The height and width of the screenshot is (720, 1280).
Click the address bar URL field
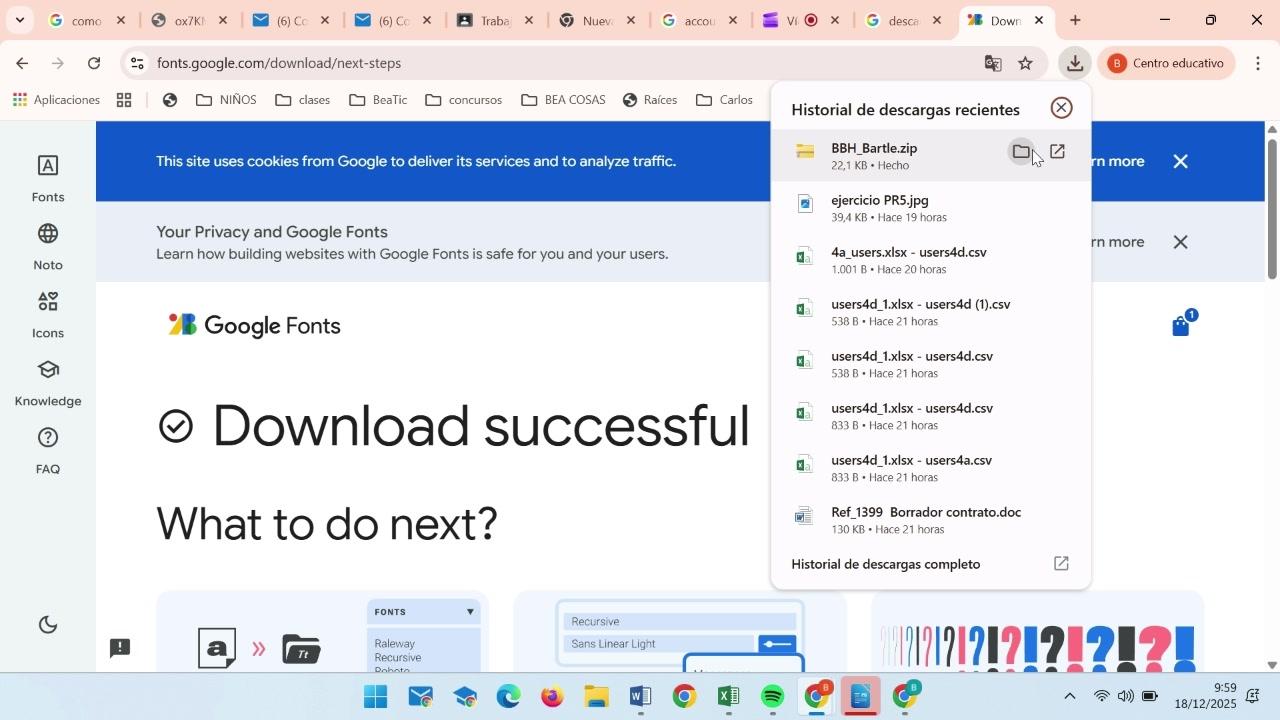[x=560, y=63]
